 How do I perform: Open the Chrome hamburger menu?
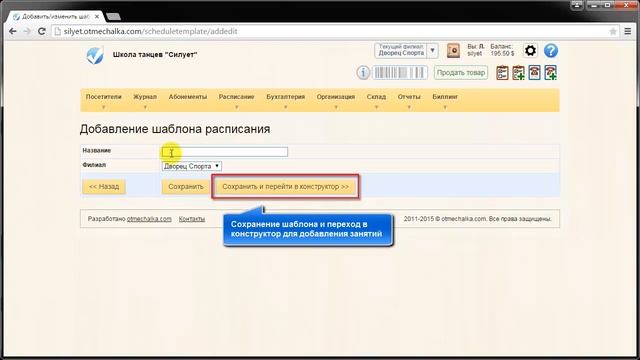coord(628,31)
